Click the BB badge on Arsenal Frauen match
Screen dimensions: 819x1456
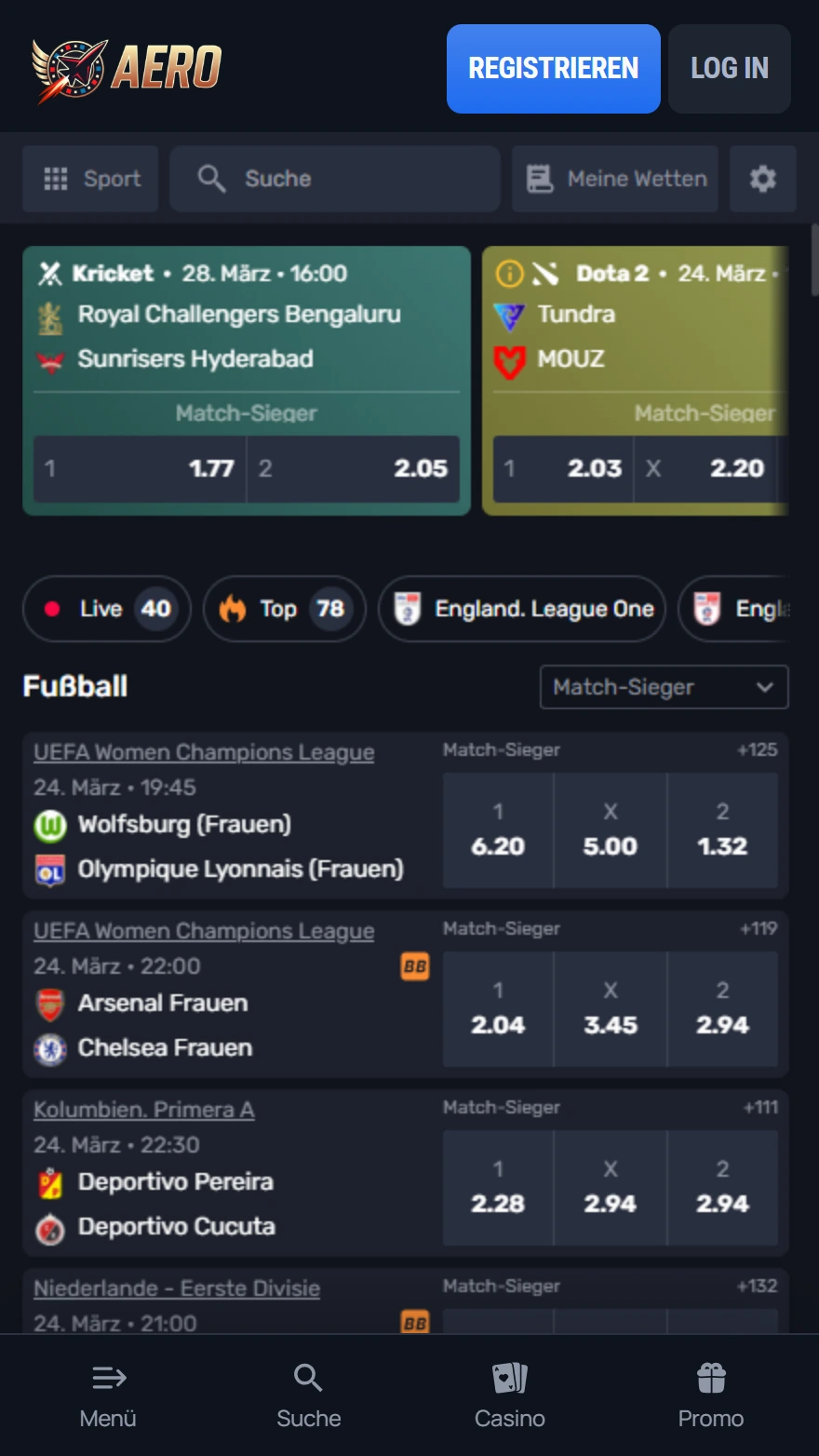(415, 966)
